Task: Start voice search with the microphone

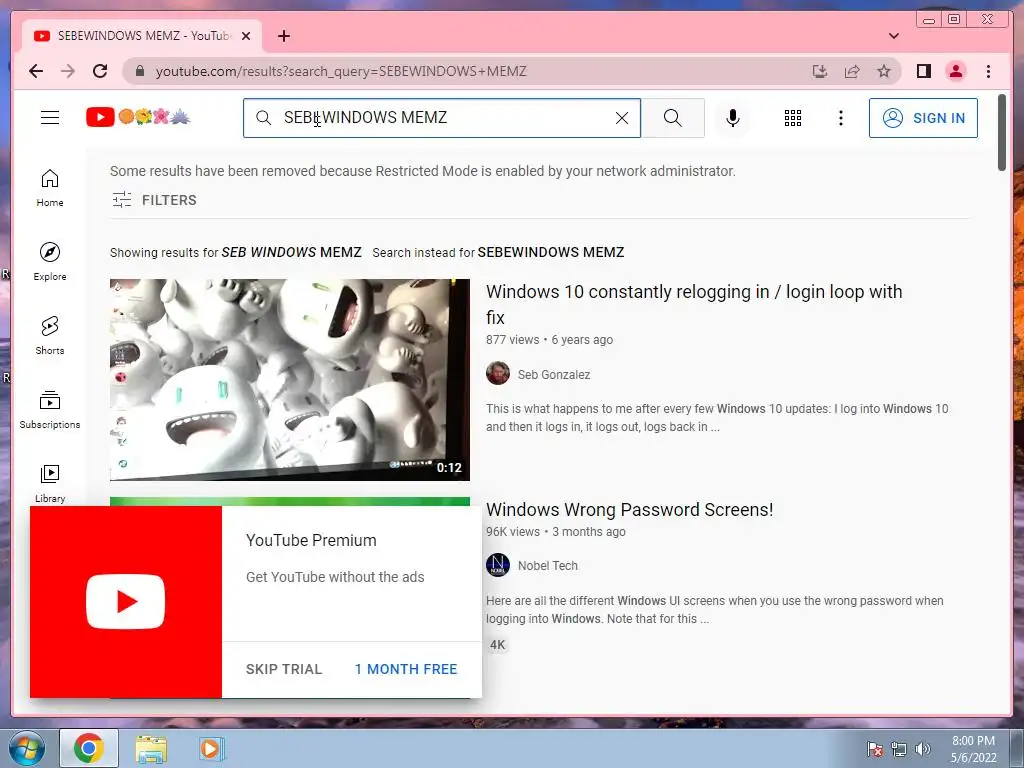Action: coord(733,118)
